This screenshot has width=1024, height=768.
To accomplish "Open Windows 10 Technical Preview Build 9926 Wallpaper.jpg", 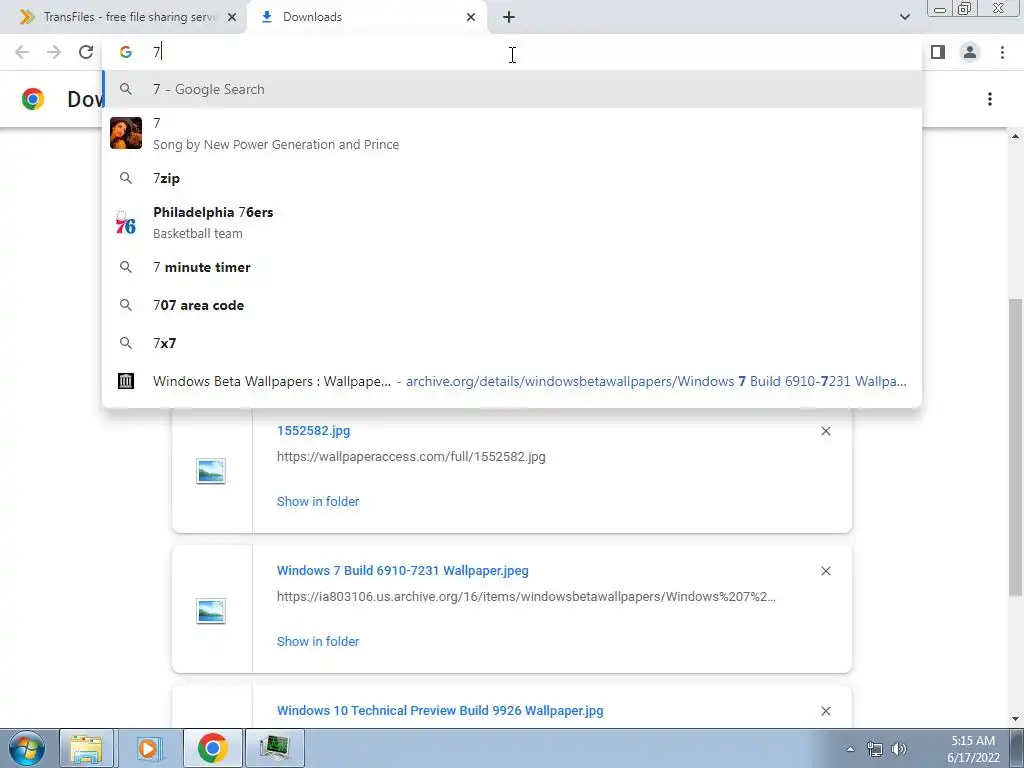I will tap(440, 711).
